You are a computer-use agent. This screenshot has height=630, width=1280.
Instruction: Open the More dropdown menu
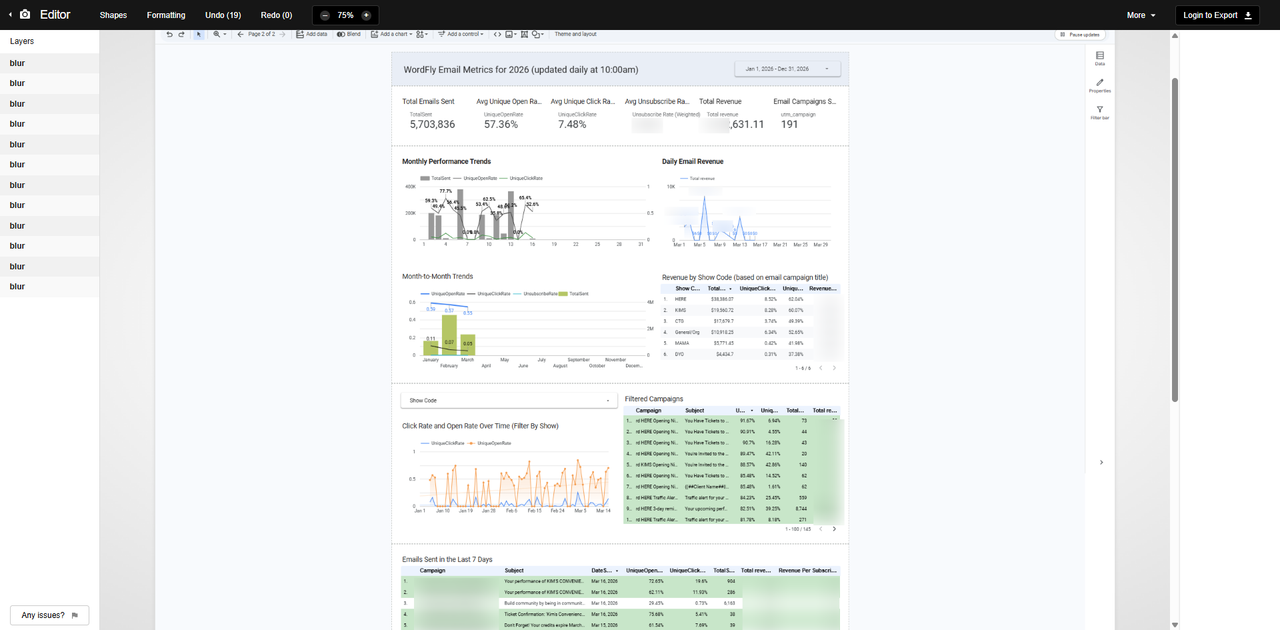click(1141, 15)
